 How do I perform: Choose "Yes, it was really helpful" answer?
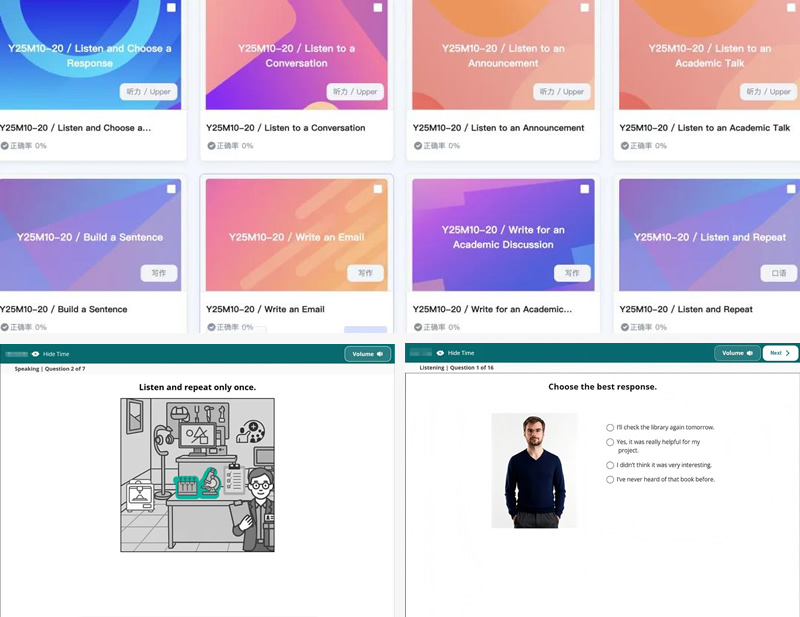point(610,442)
